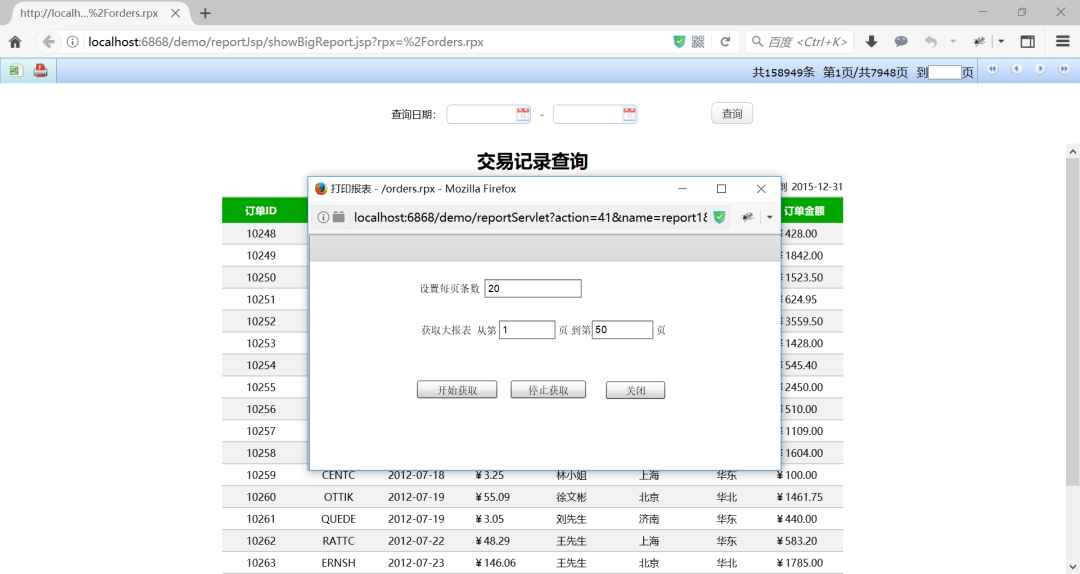This screenshot has width=1080, height=574.
Task: Open end date calendar picker
Action: [x=629, y=114]
